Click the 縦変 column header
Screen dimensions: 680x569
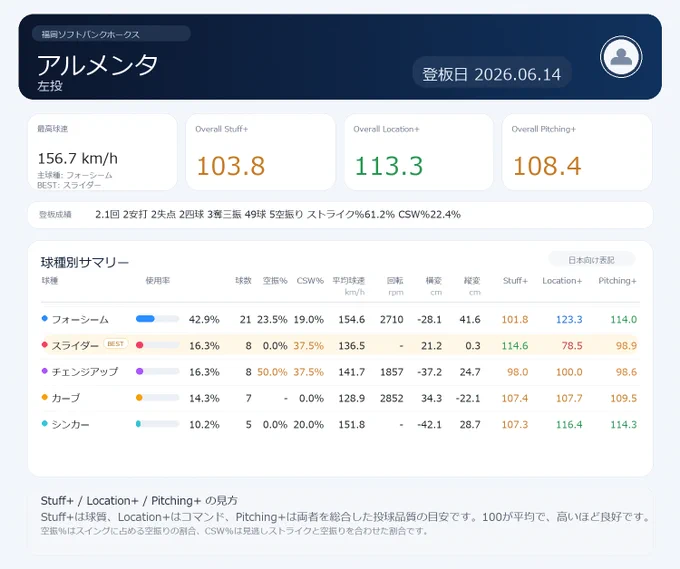(x=472, y=281)
